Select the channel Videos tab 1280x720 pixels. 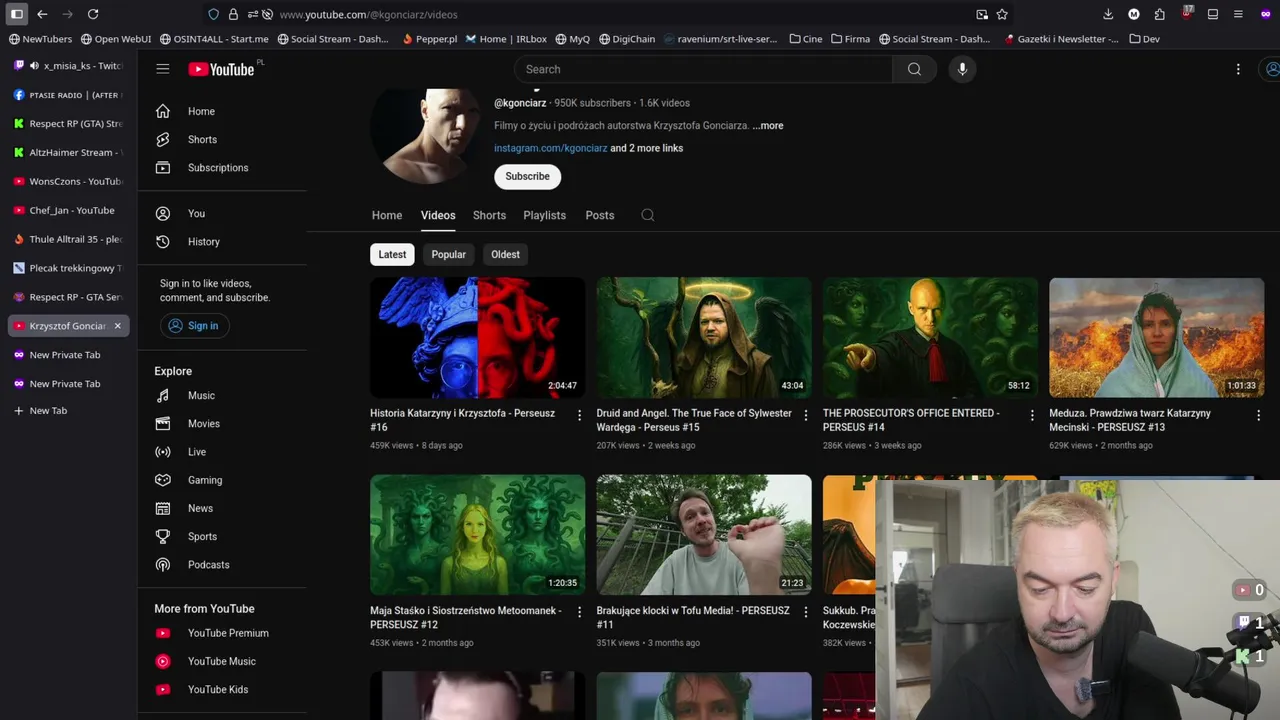(438, 215)
